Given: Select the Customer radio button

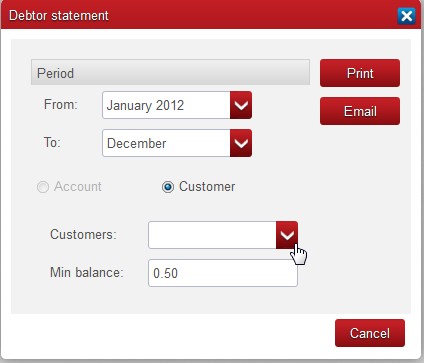Looking at the screenshot, I should point(168,187).
